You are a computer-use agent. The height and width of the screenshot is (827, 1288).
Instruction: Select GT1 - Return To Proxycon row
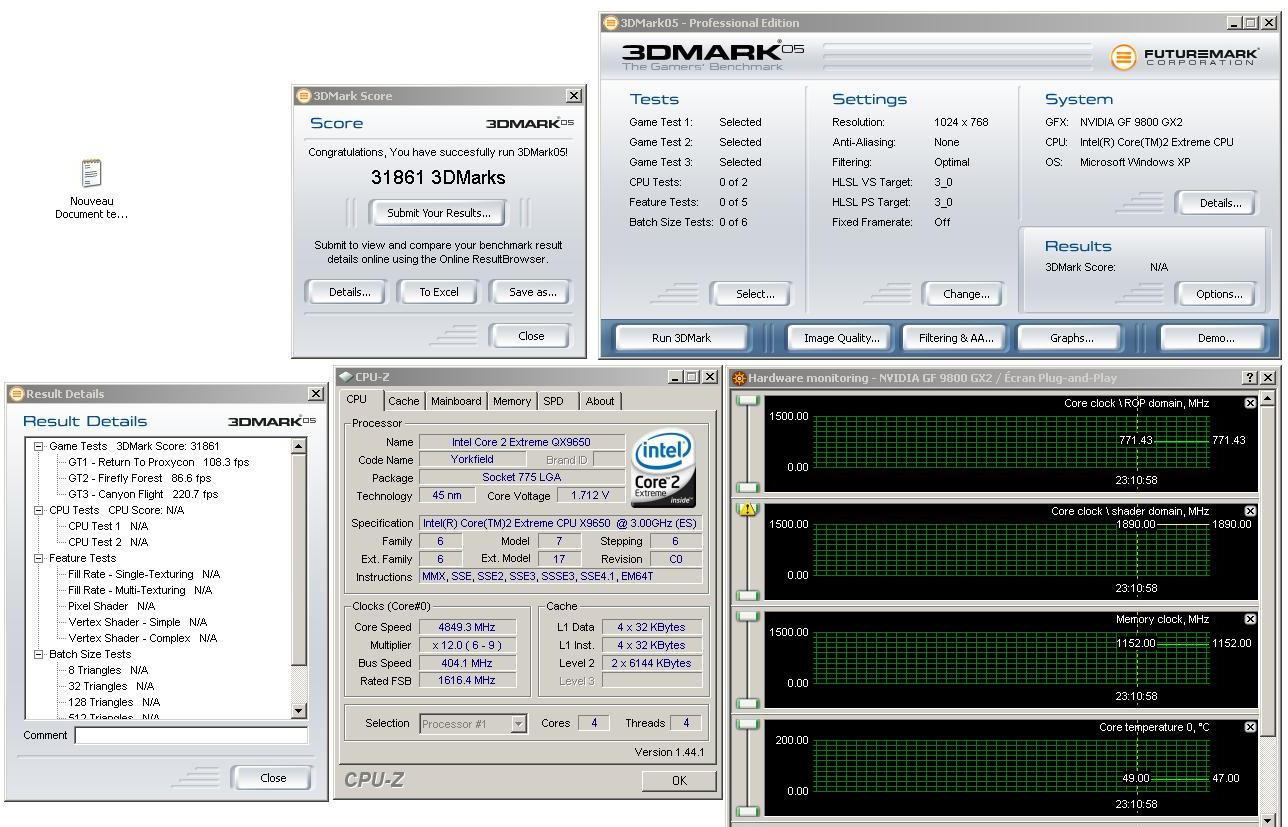click(158, 462)
